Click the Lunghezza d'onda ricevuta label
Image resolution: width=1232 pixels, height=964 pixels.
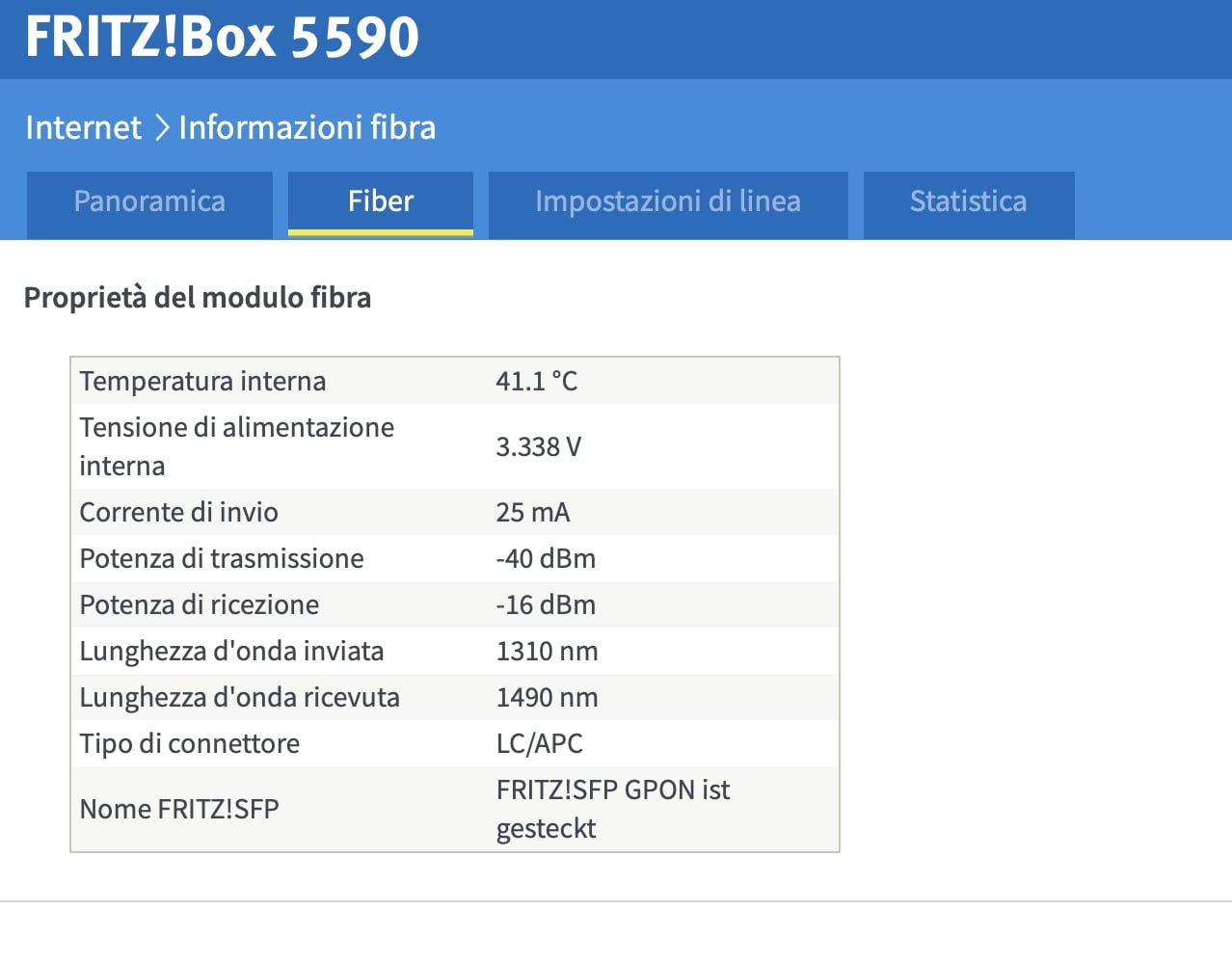point(240,697)
